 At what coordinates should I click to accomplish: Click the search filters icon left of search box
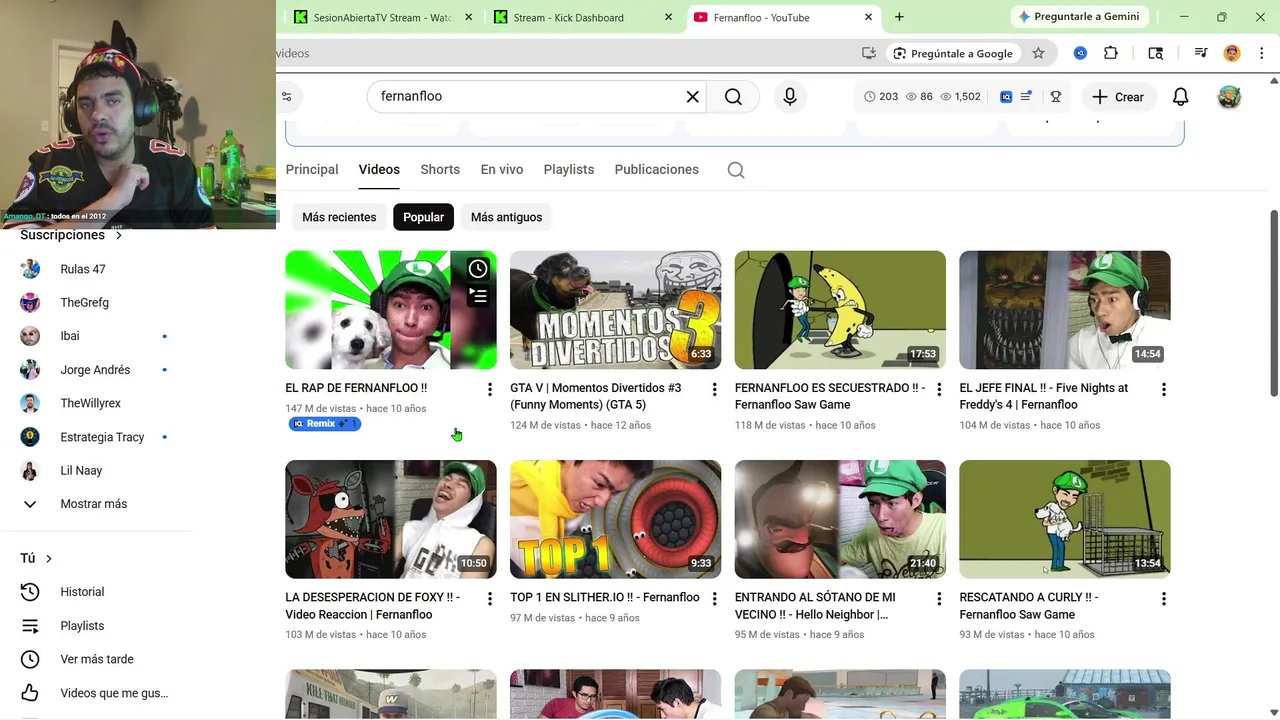[x=287, y=97]
